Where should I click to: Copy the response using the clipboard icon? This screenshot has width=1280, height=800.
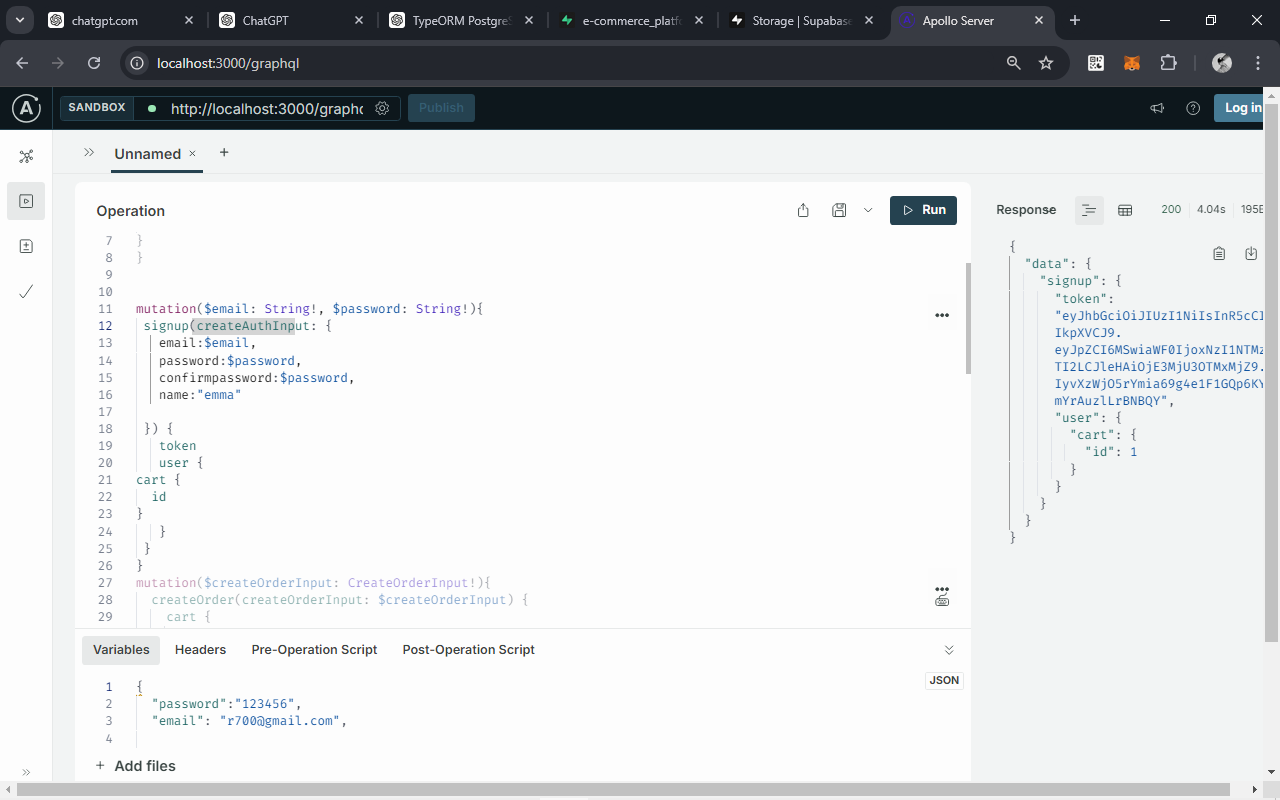pos(1219,253)
